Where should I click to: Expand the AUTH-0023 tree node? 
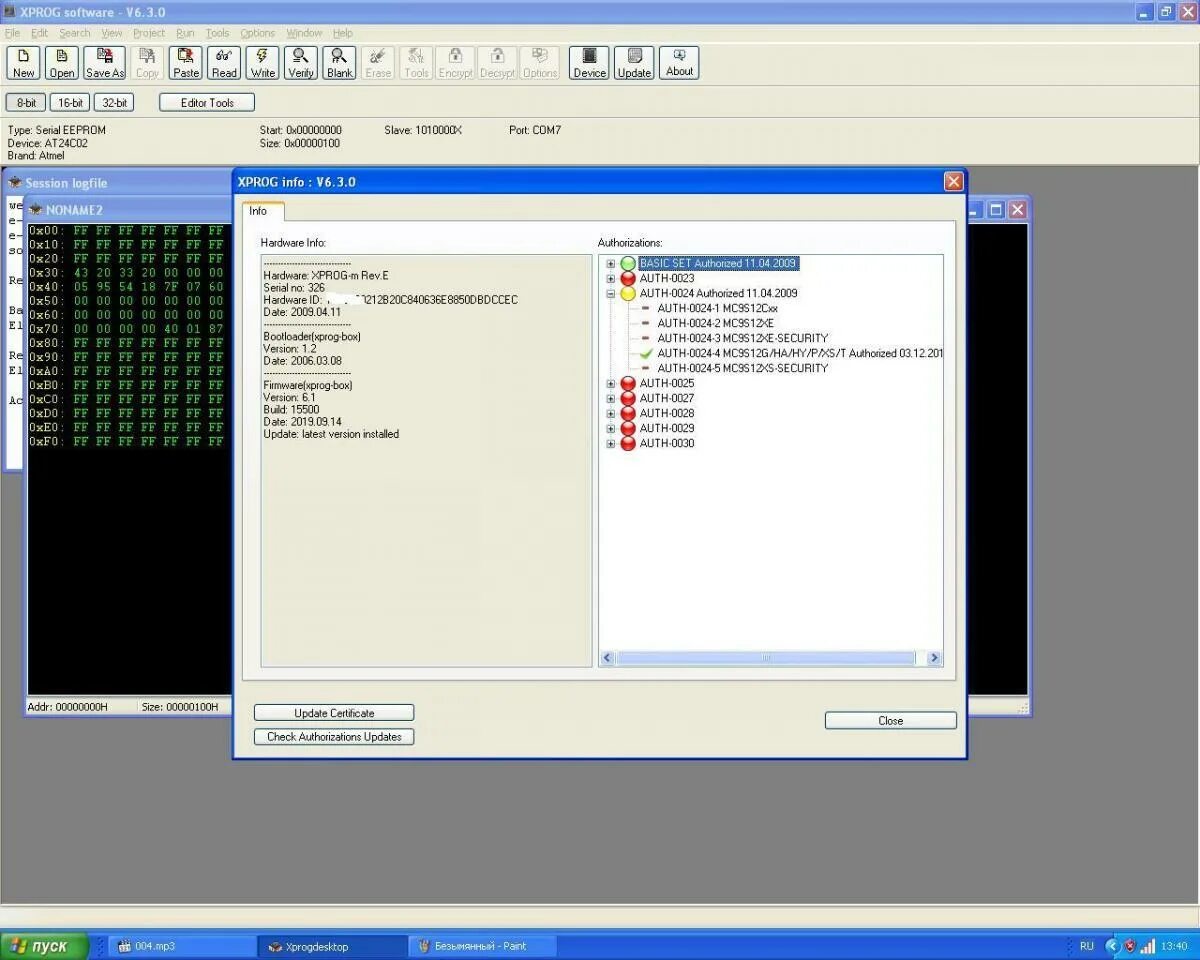click(x=610, y=278)
